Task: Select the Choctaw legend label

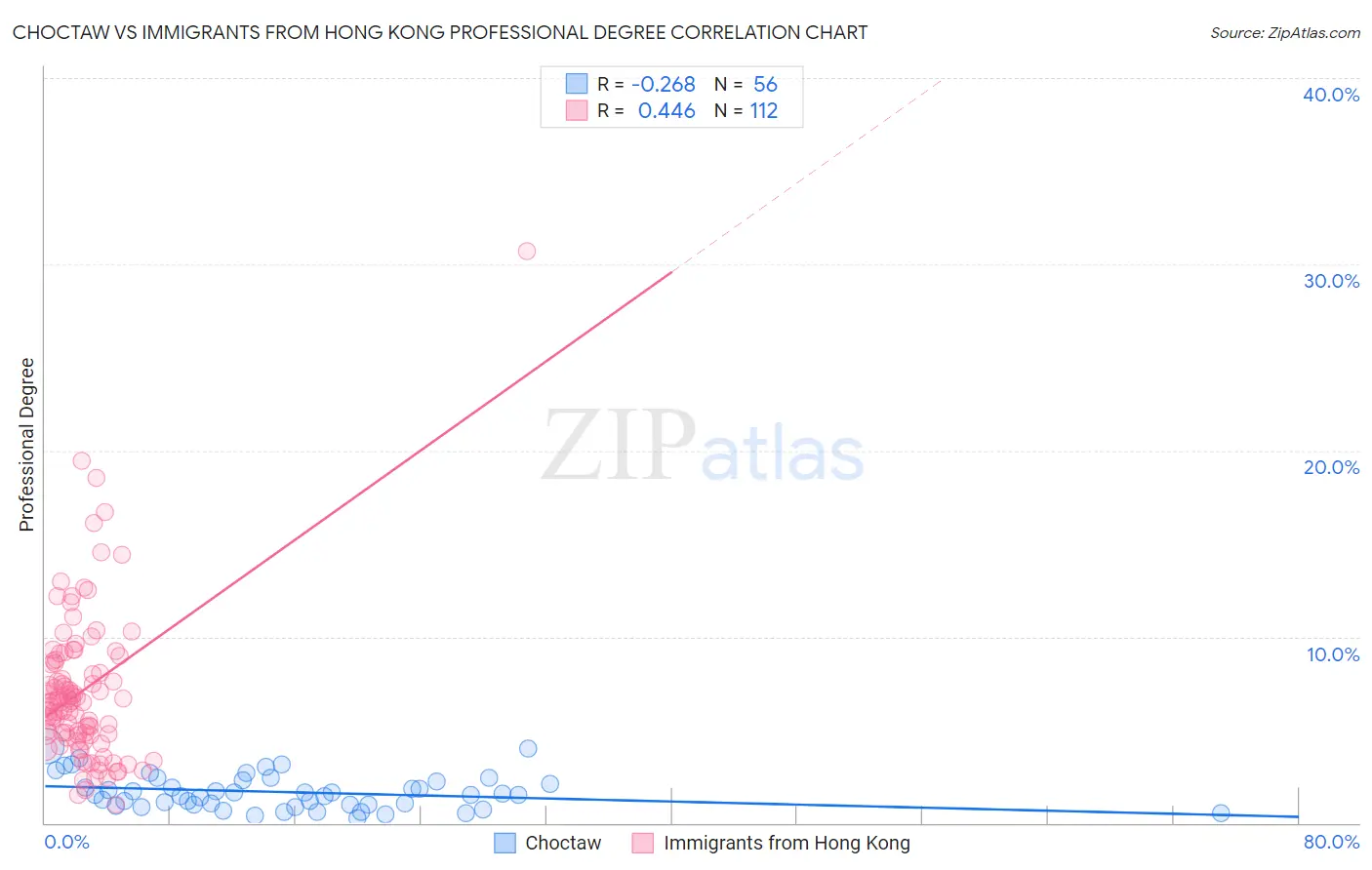Action: 563,844
